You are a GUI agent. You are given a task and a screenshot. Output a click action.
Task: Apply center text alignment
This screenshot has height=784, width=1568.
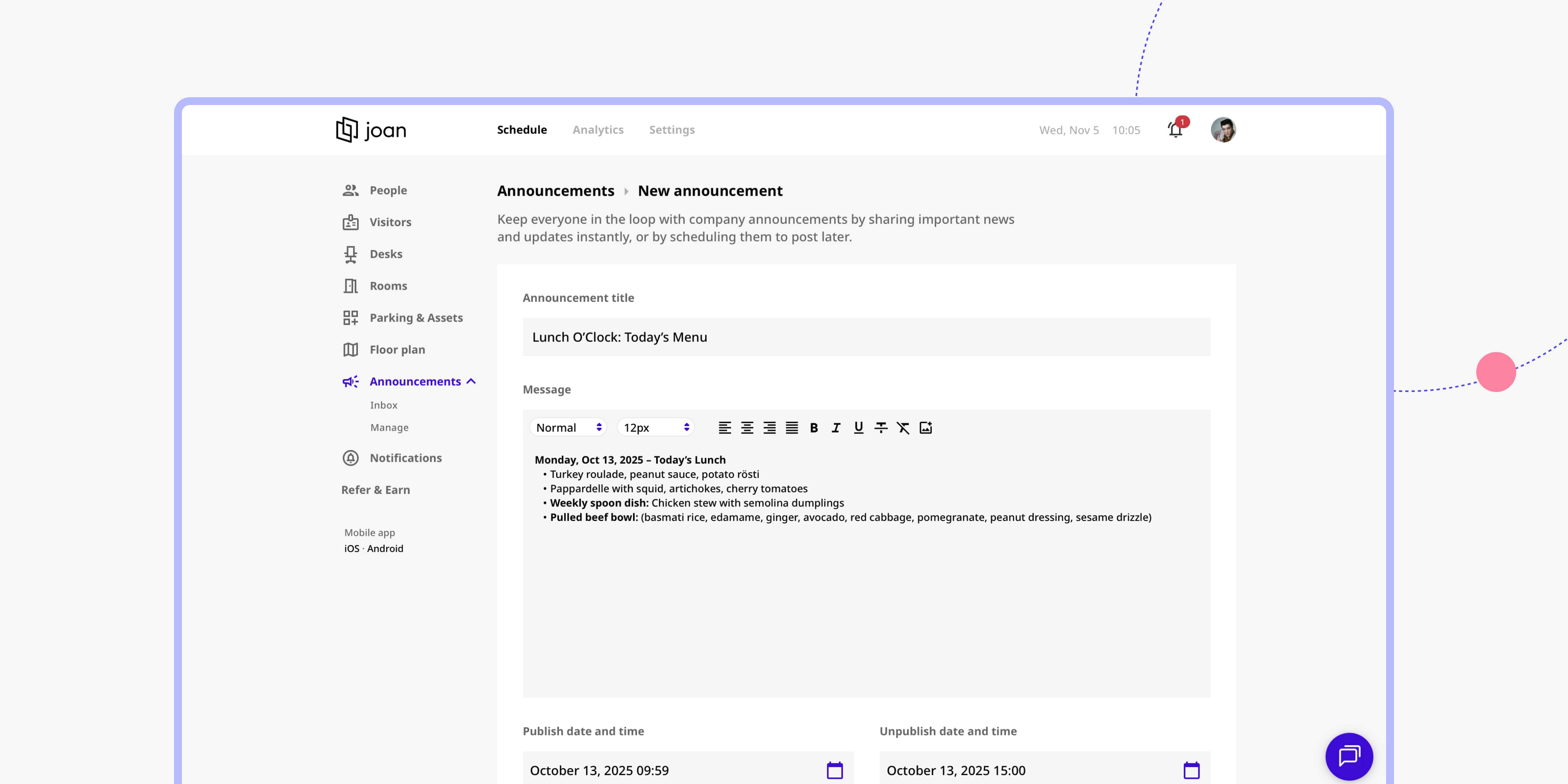pos(747,427)
